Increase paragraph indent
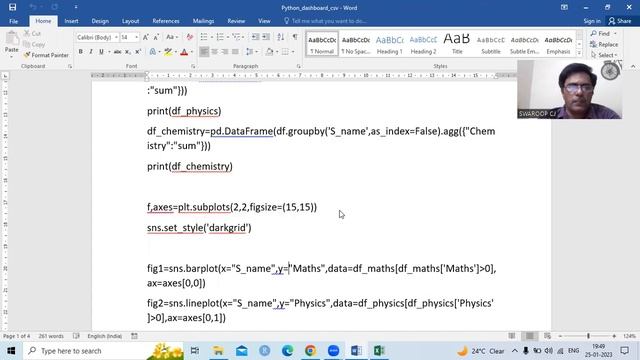Screen dimensions: 640x360 coord(266,37)
